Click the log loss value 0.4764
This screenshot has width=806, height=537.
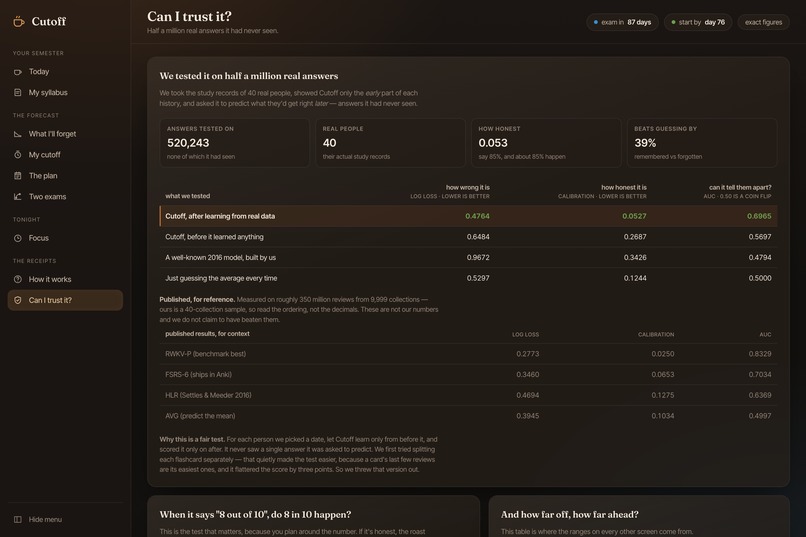[477, 216]
